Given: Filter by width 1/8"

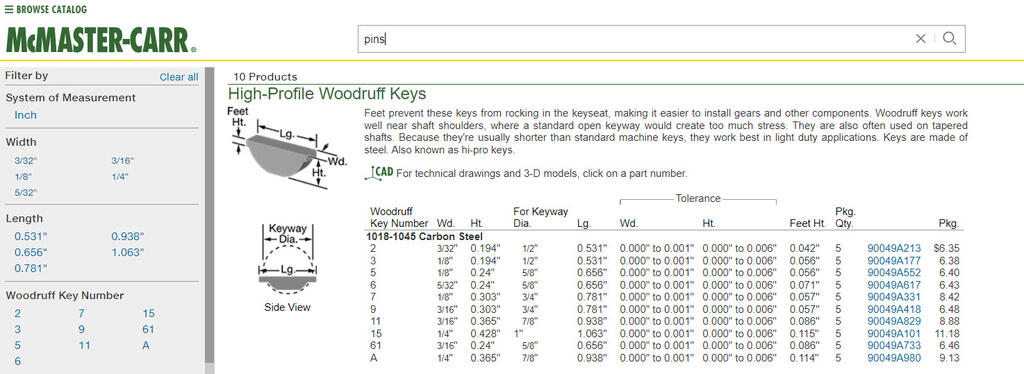Looking at the screenshot, I should click(x=23, y=177).
